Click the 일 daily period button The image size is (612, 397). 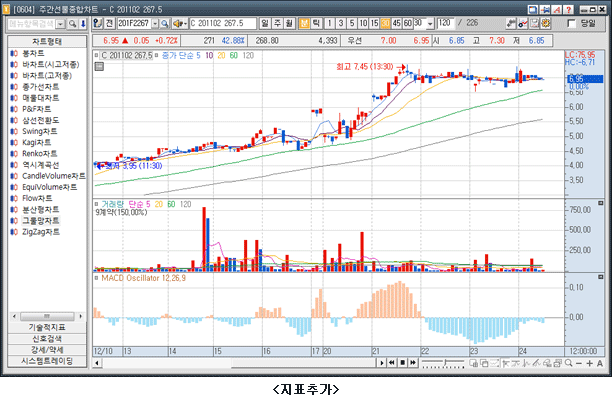coord(265,23)
